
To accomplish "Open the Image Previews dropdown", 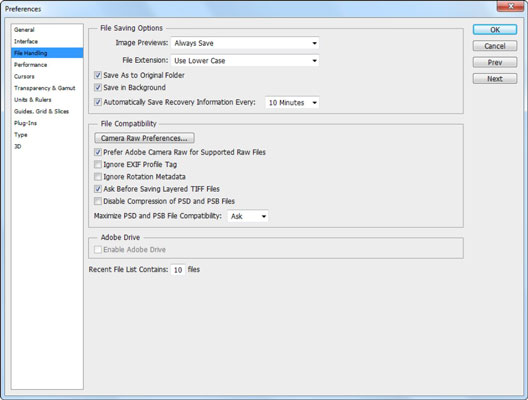I will 245,43.
